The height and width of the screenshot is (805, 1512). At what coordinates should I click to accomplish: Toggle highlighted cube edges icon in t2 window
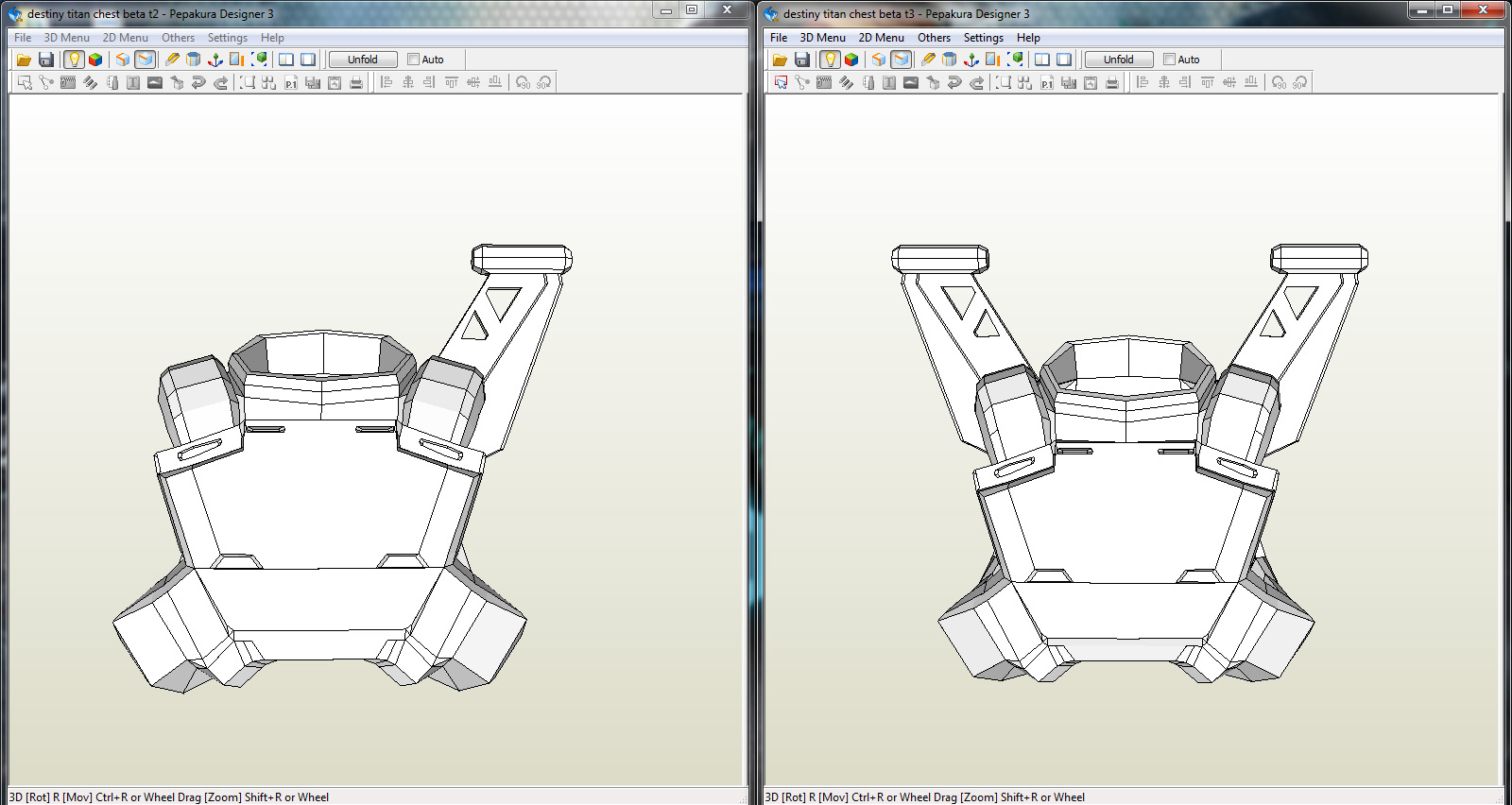(x=145, y=60)
